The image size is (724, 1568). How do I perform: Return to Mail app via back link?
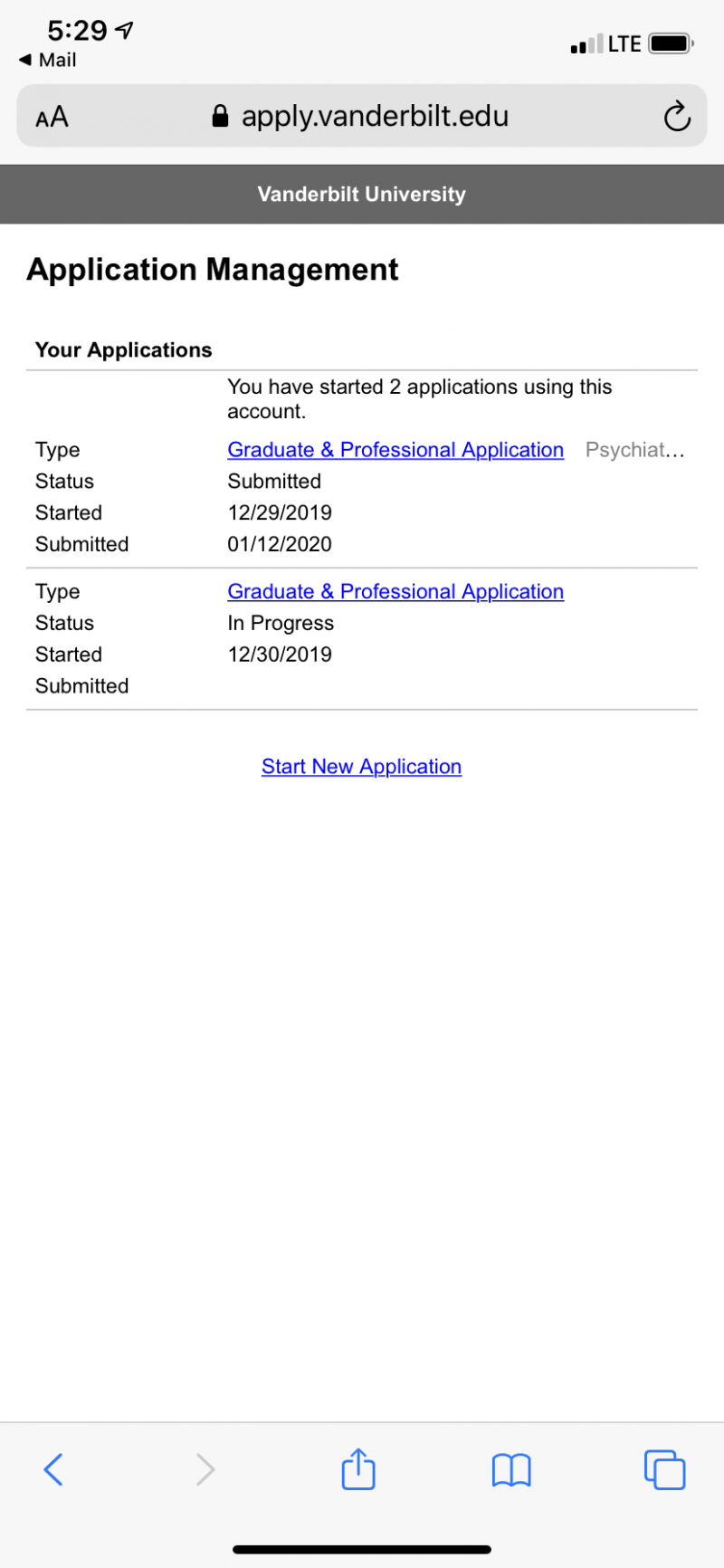47,60
